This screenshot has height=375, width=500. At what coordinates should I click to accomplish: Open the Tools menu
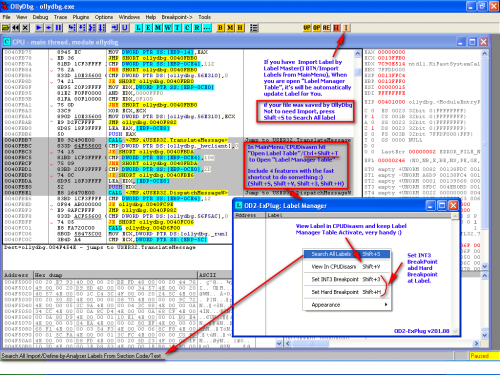(204, 17)
